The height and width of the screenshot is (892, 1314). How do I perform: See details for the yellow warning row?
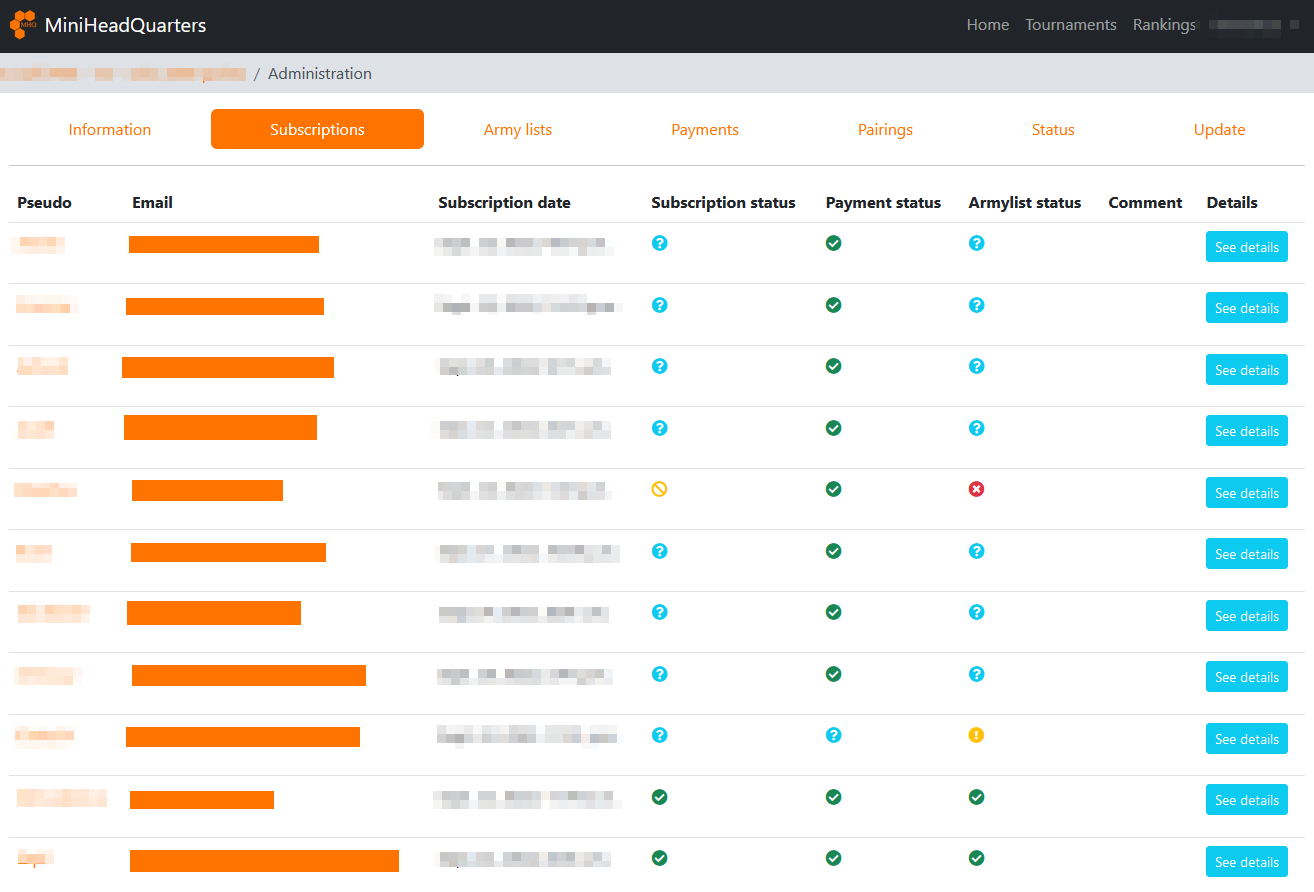[1246, 739]
